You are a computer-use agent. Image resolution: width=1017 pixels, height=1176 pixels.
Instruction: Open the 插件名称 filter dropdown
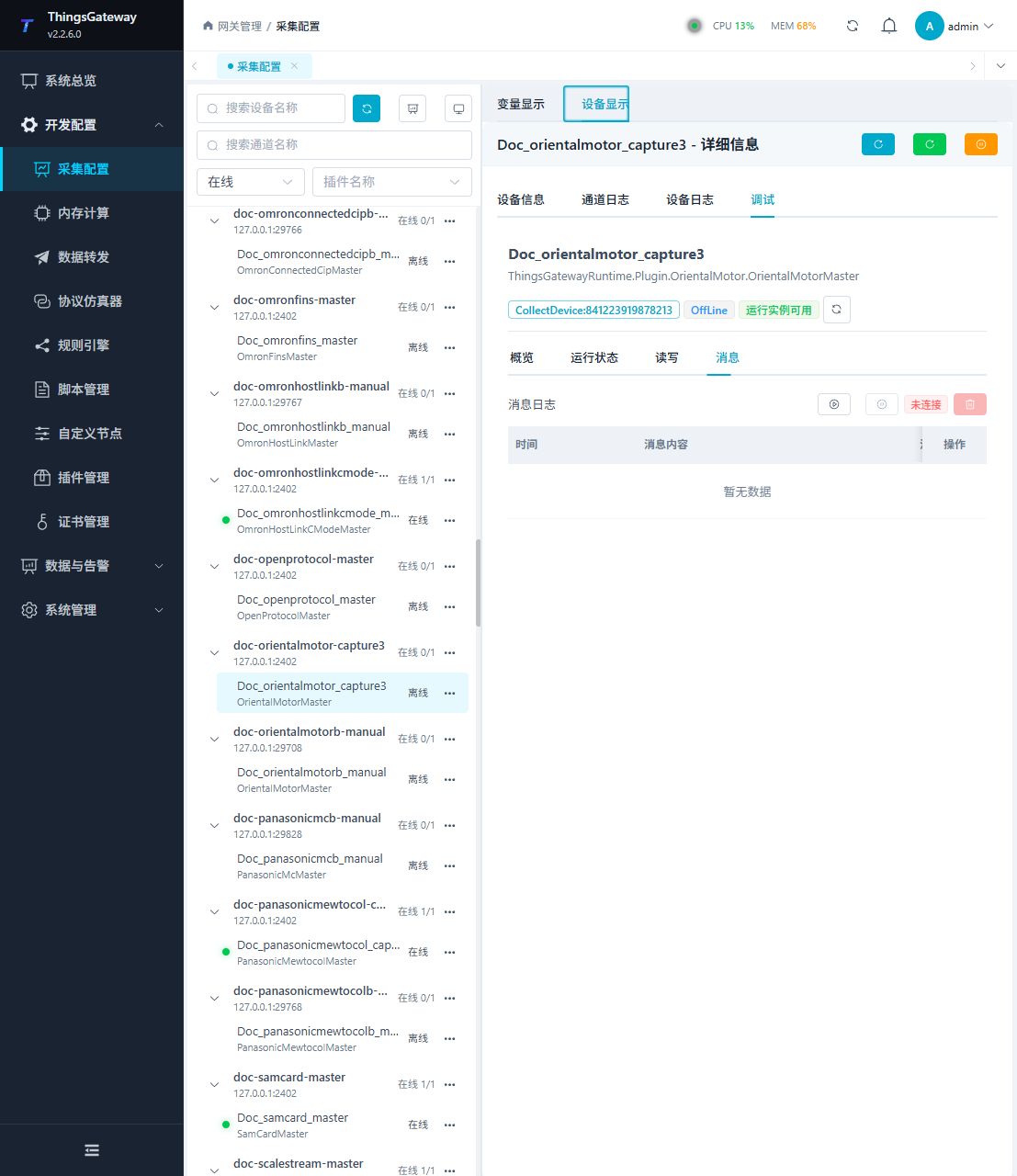pos(392,182)
